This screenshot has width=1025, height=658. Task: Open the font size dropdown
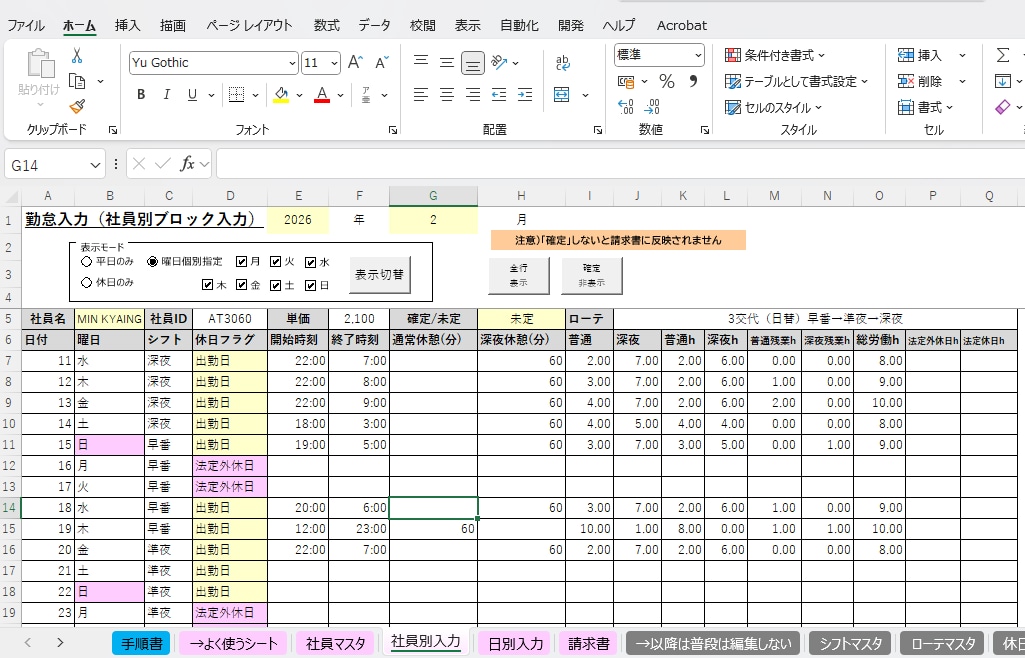(x=334, y=63)
